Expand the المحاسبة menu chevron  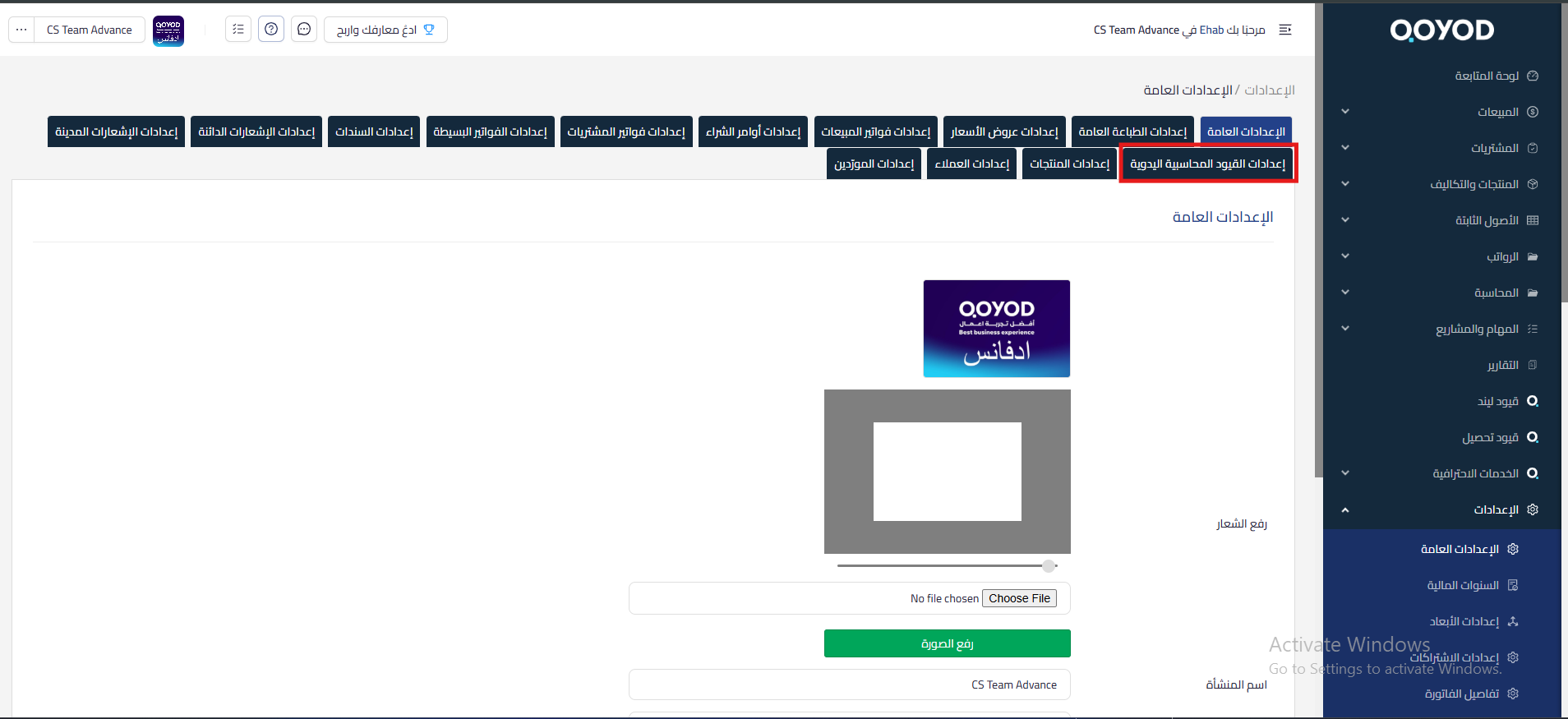click(1345, 293)
